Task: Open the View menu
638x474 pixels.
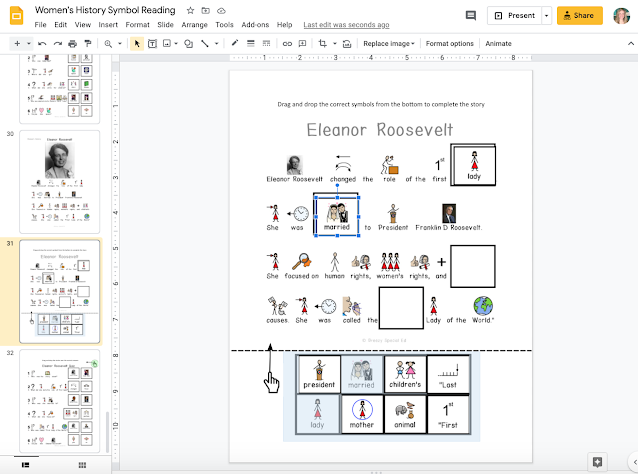Action: (83, 25)
